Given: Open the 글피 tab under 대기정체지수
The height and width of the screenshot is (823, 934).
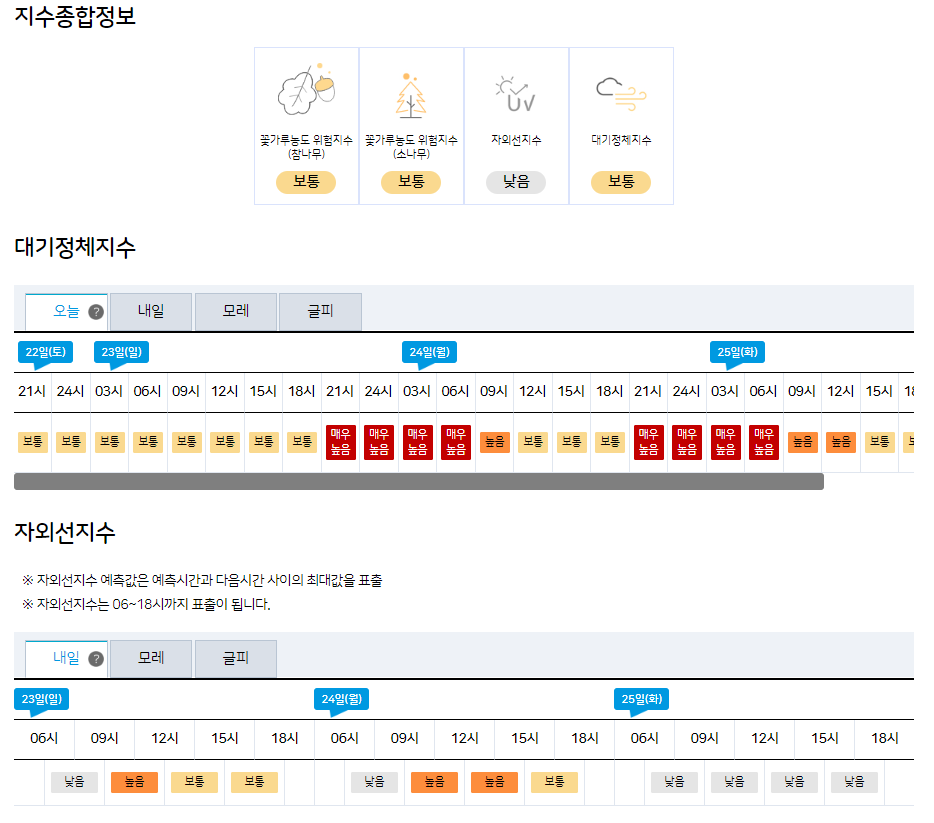Looking at the screenshot, I should coord(320,311).
